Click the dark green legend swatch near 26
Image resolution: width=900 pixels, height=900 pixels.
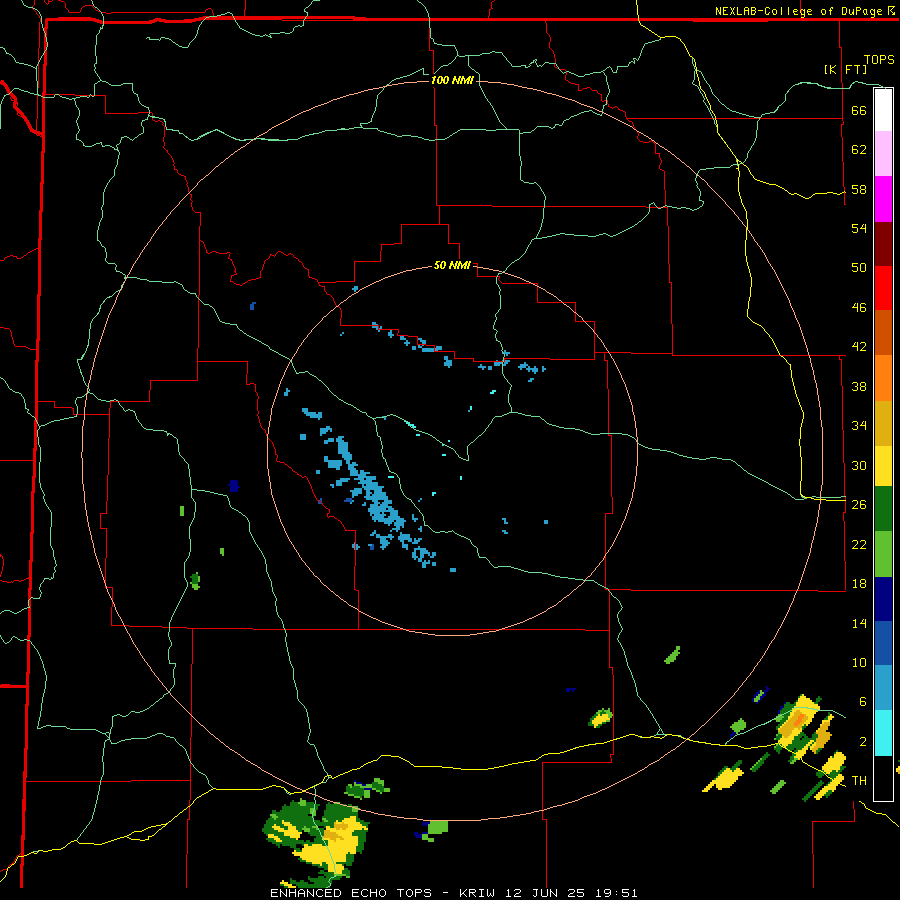pos(883,509)
